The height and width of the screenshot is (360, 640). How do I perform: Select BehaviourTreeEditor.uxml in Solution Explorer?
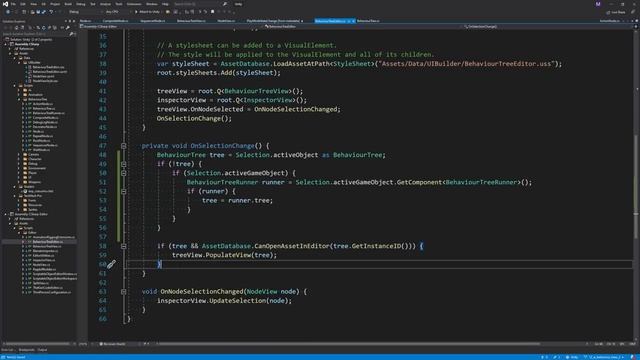tap(49, 71)
